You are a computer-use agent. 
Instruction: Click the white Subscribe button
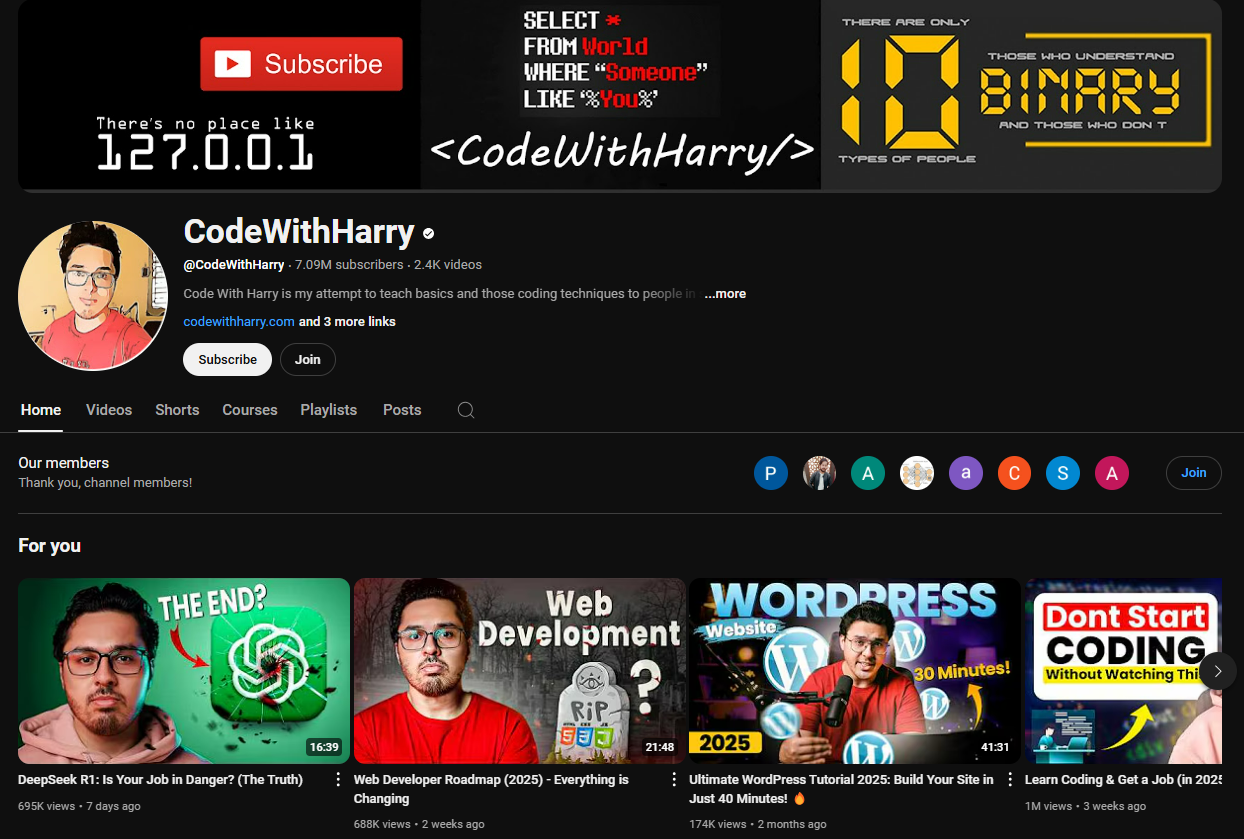click(227, 360)
